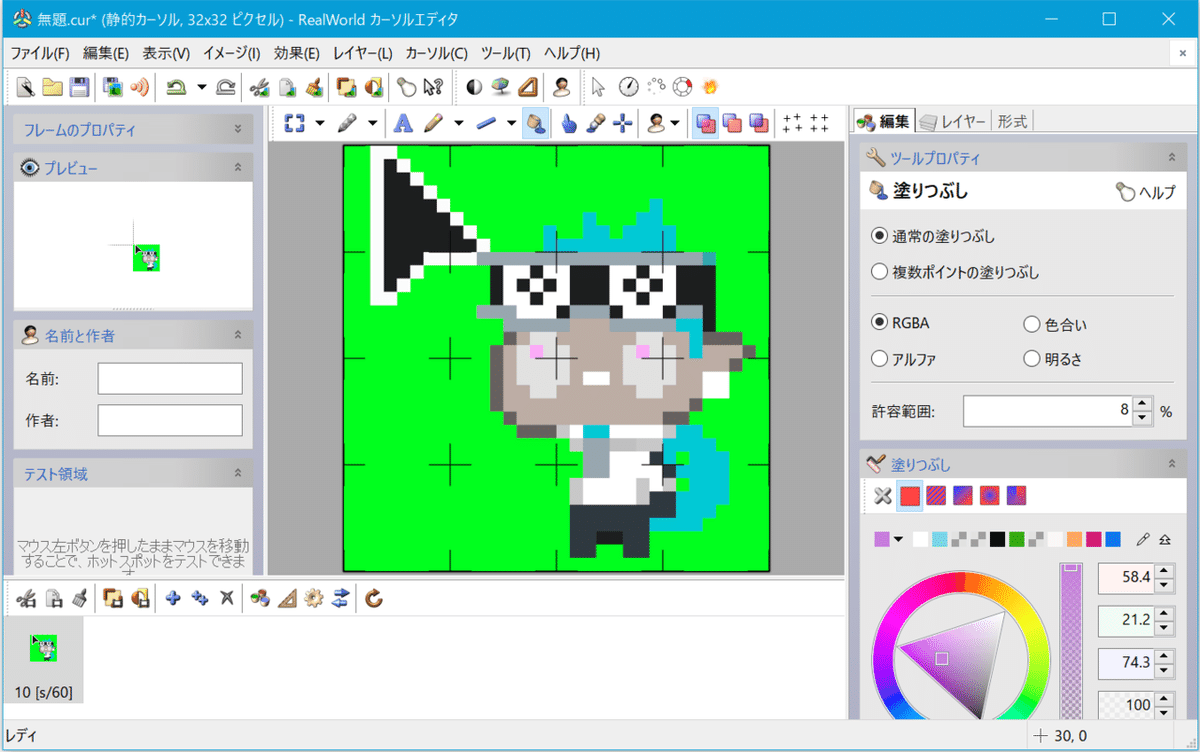Click the gear icon in the frame toolbar
1200x752 pixels.
314,598
